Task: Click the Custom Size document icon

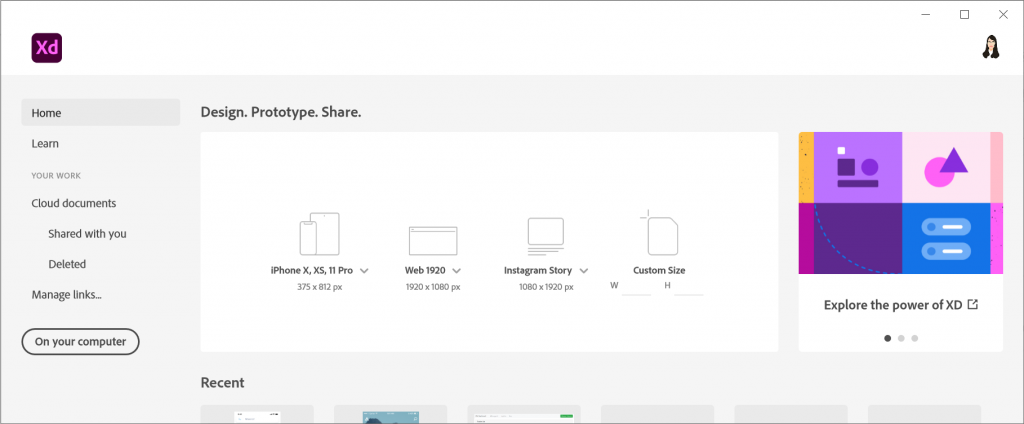Action: tap(659, 232)
